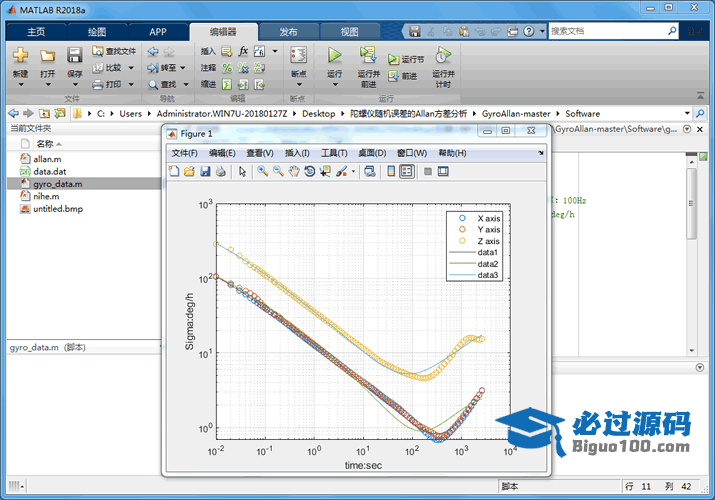Open the dropdown arrow under Open (打开)

(x=47, y=85)
